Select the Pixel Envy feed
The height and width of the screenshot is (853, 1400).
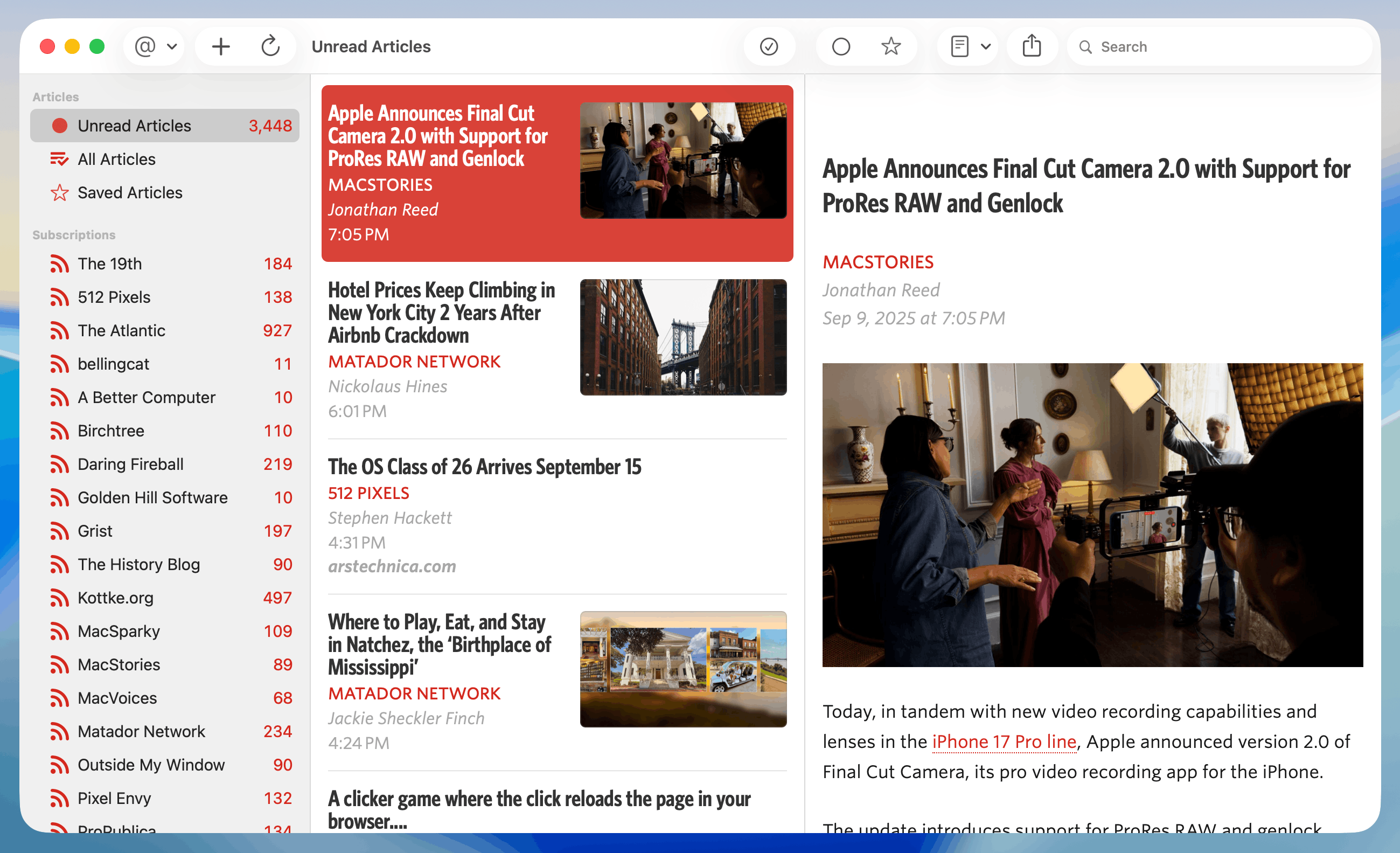point(164,798)
